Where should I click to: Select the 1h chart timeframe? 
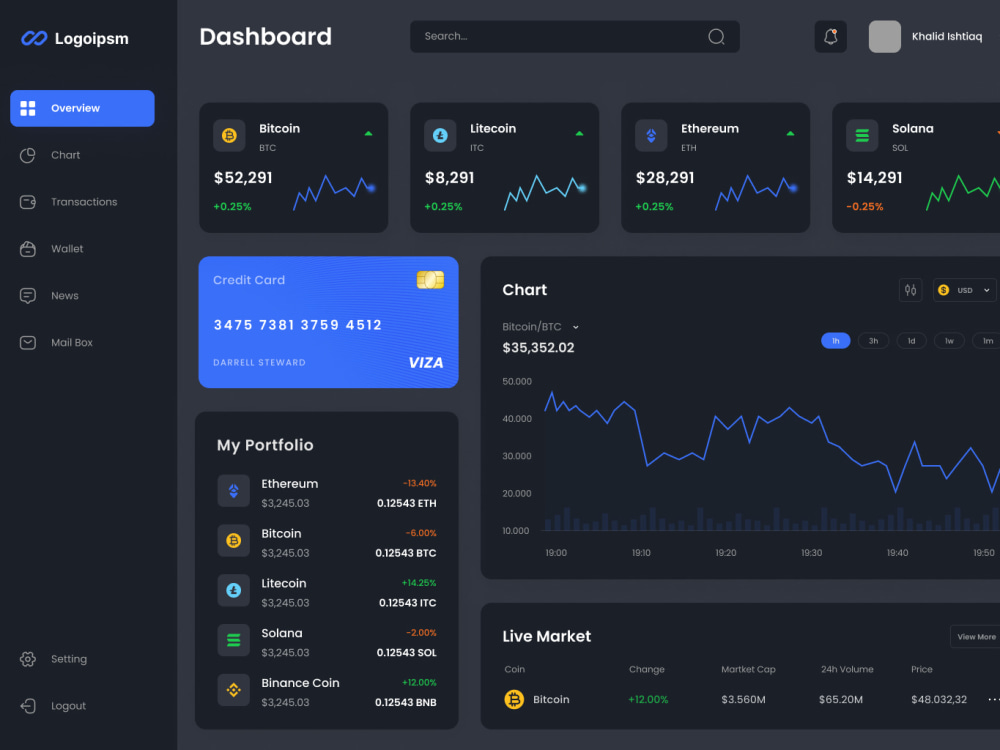835,341
